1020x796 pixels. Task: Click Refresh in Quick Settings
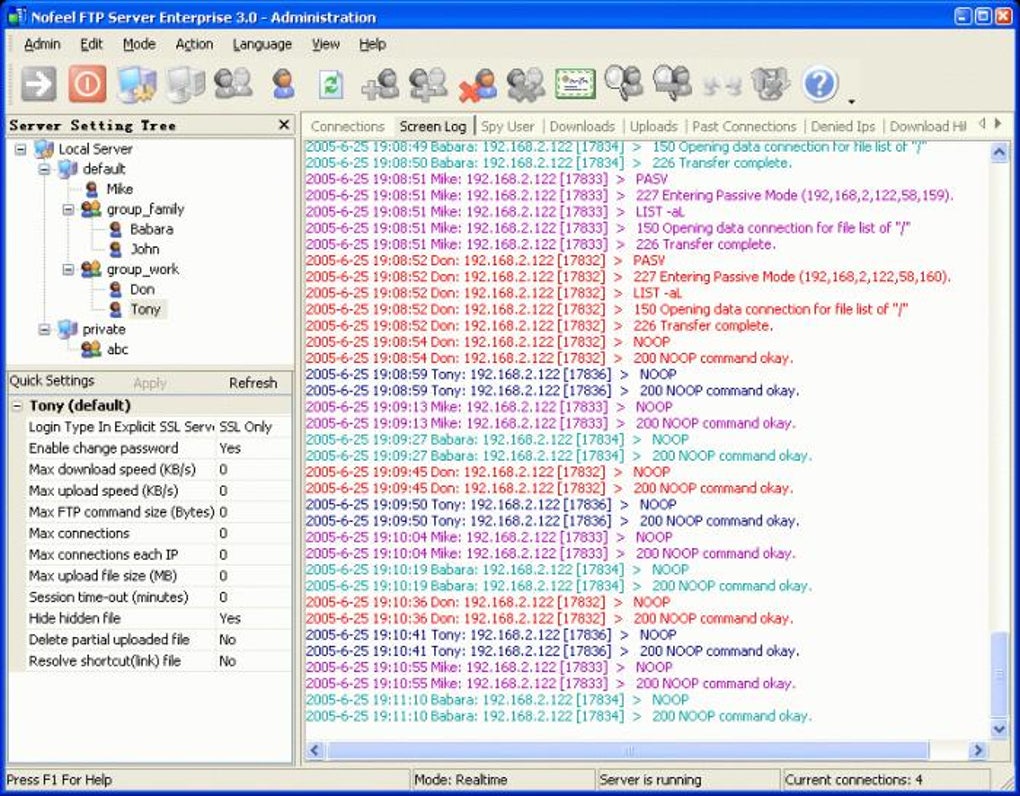coord(253,383)
